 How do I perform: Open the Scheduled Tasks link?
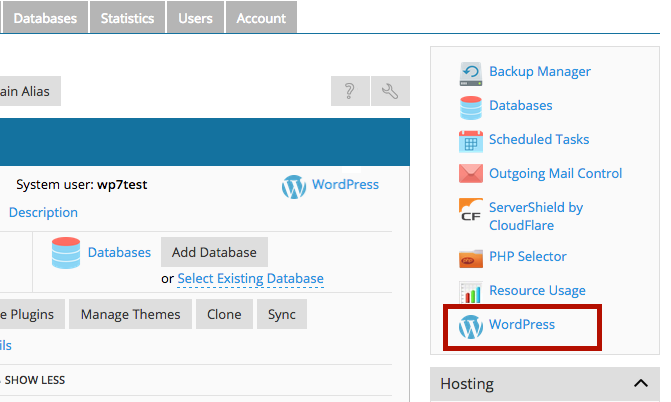tap(539, 140)
